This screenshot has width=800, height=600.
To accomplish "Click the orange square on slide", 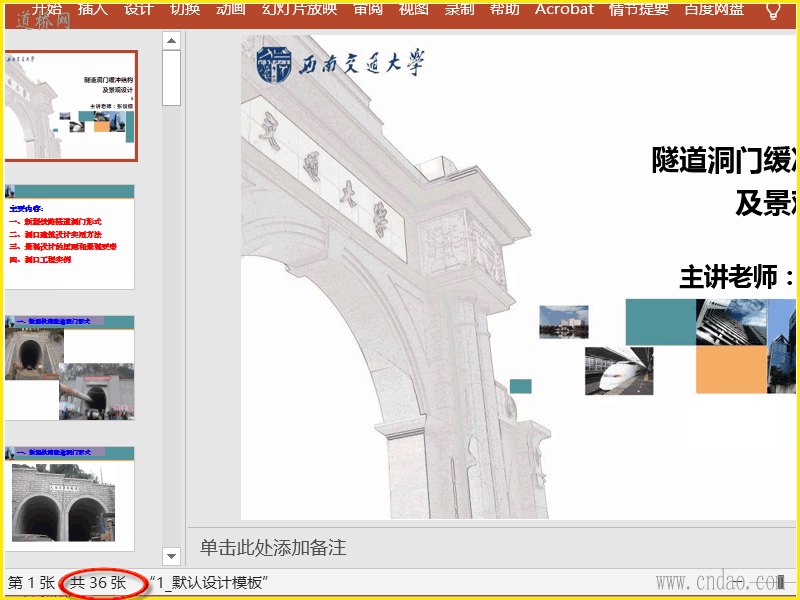I will [x=731, y=369].
